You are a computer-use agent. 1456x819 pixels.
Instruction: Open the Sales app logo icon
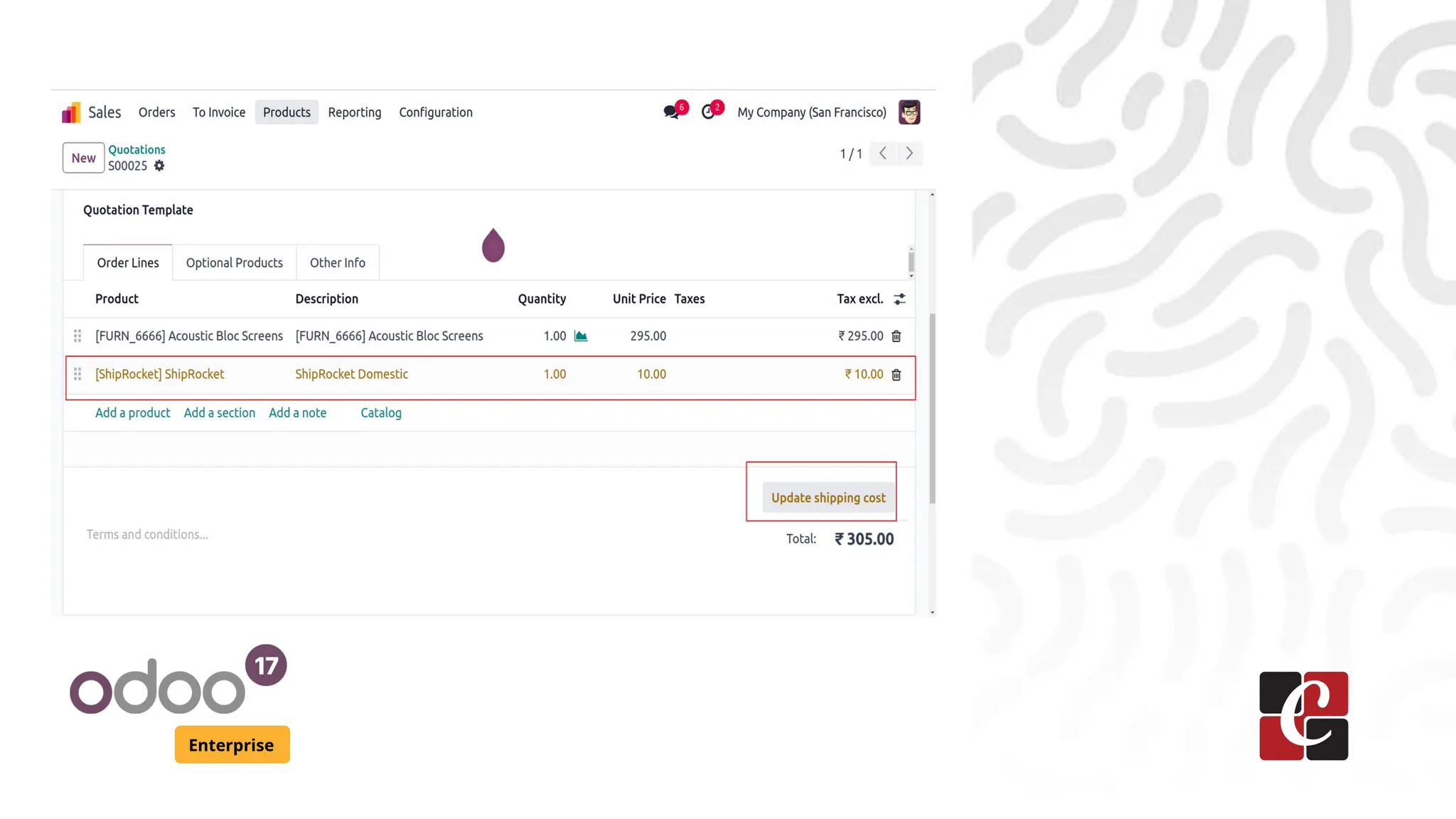71,112
